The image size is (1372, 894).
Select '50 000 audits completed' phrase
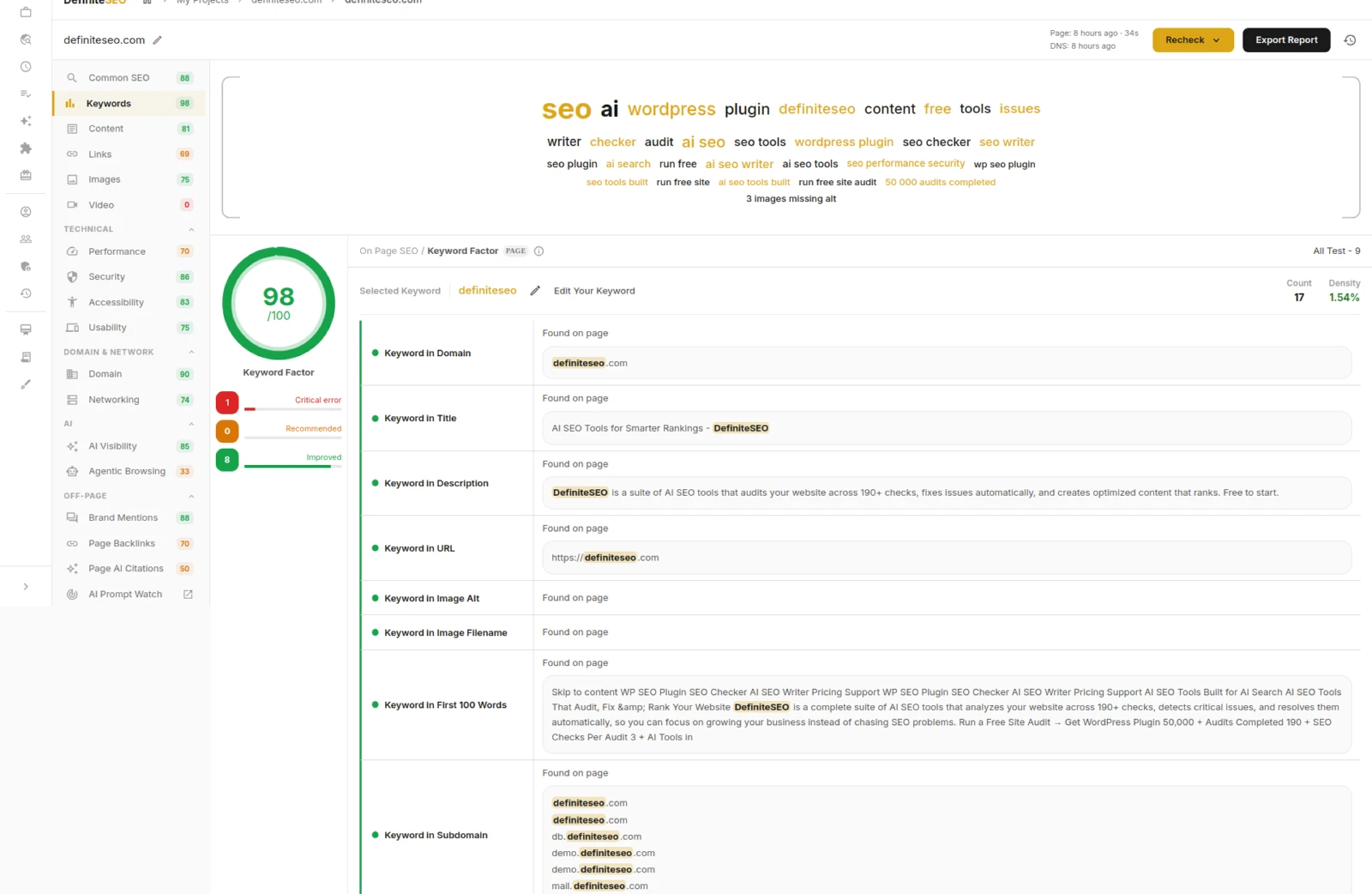click(940, 183)
